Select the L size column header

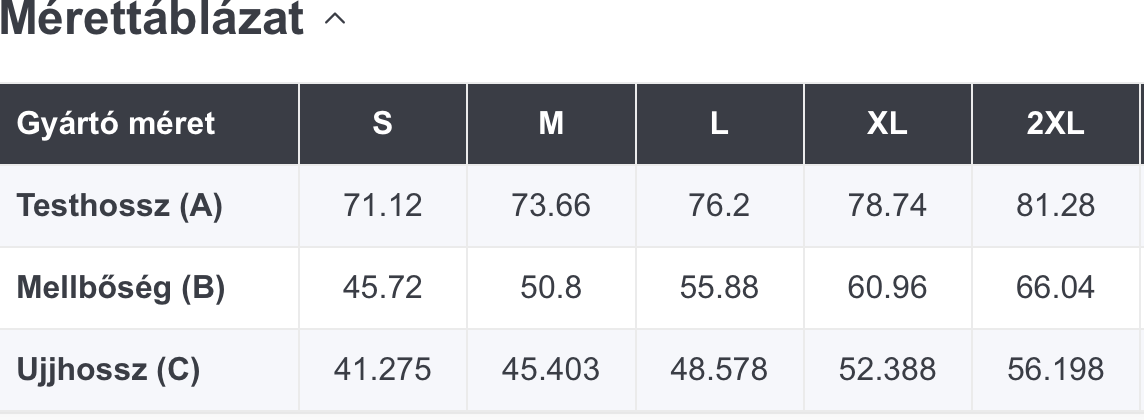pos(719,124)
